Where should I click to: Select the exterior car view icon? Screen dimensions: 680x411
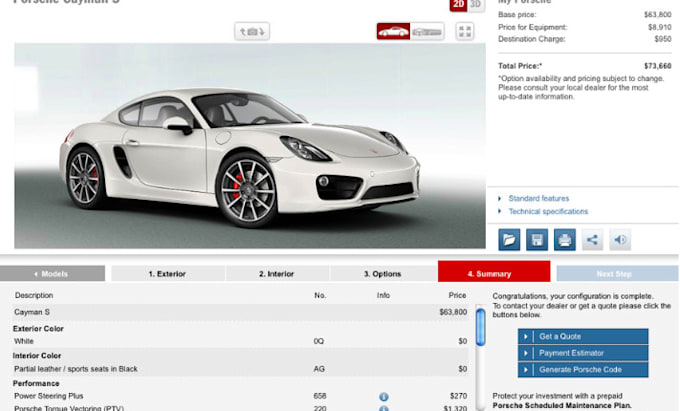[393, 32]
